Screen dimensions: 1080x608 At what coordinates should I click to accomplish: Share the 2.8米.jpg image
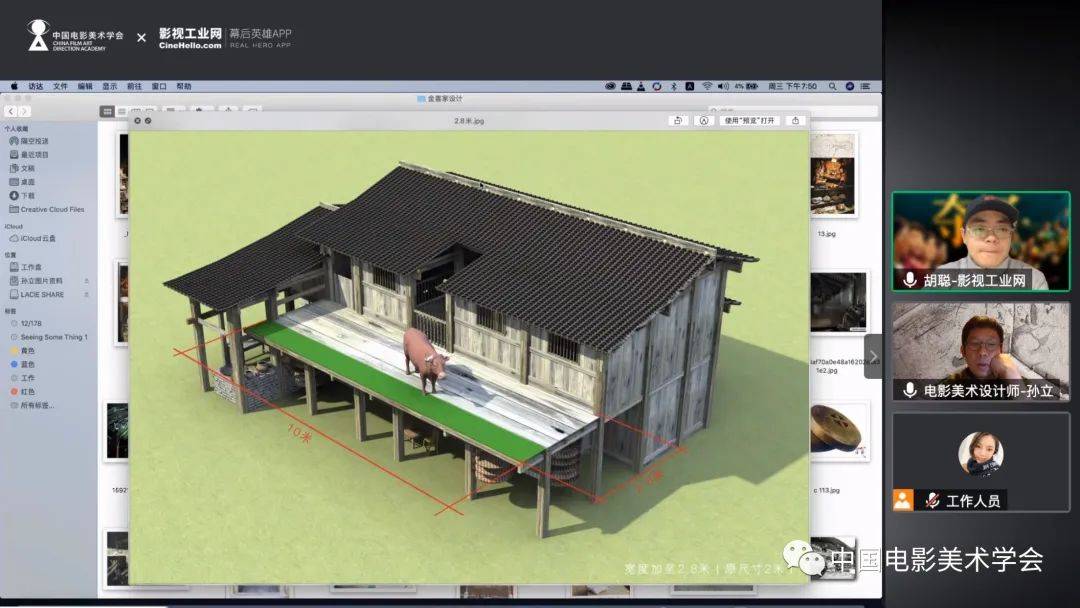pos(796,120)
